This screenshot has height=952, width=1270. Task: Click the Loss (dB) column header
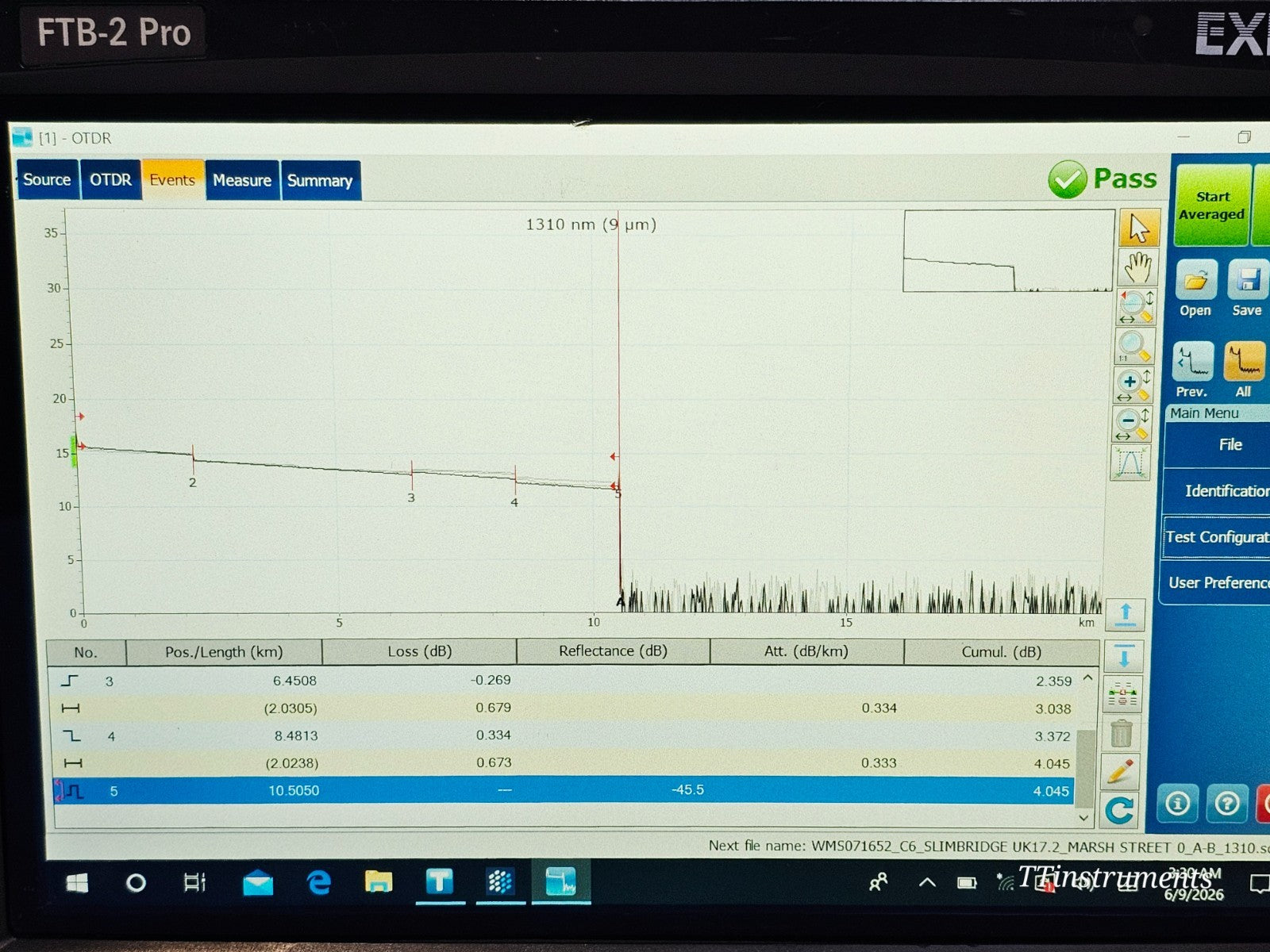pyautogui.click(x=419, y=651)
